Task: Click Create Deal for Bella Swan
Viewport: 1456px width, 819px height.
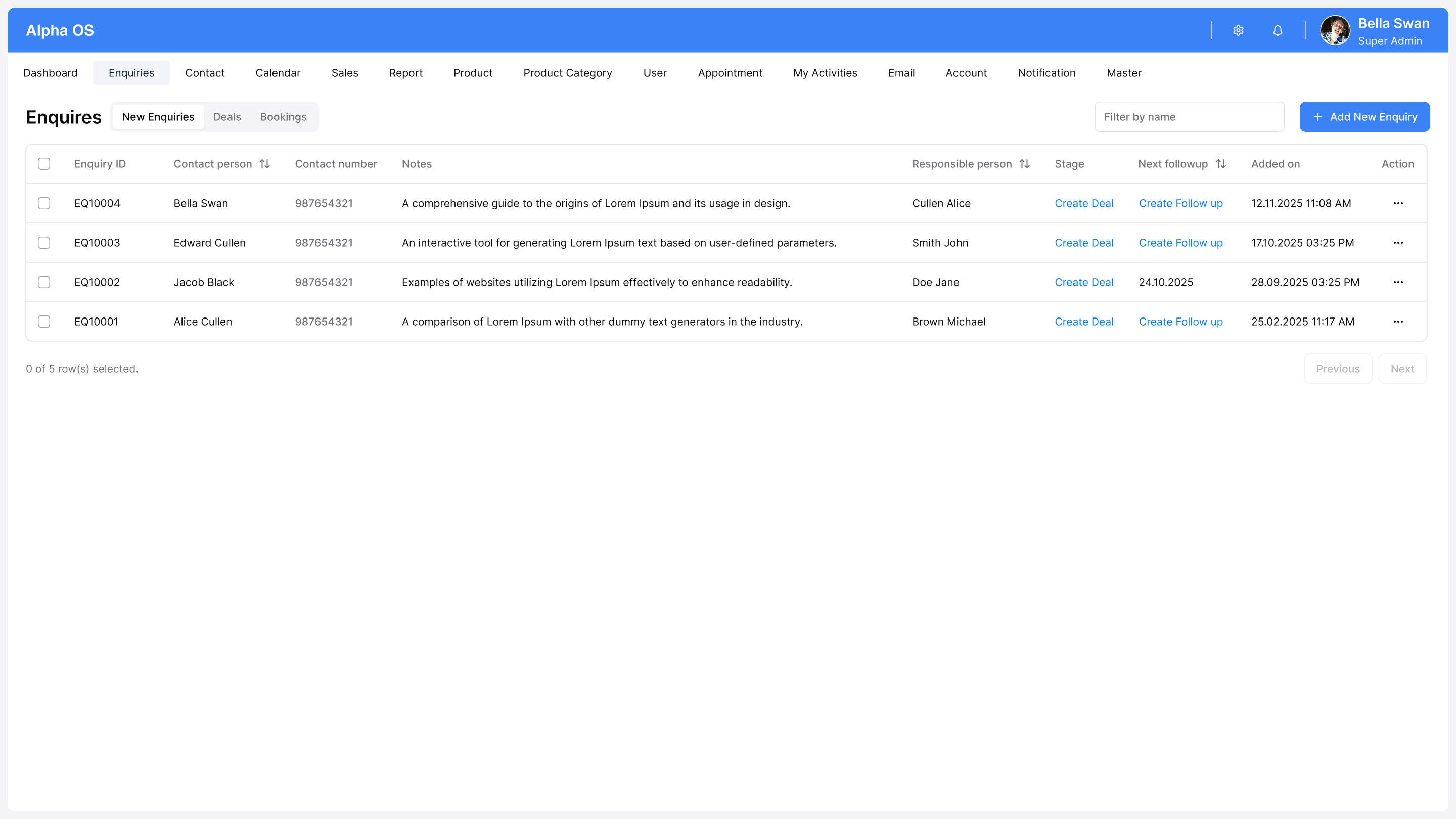Action: (1083, 203)
